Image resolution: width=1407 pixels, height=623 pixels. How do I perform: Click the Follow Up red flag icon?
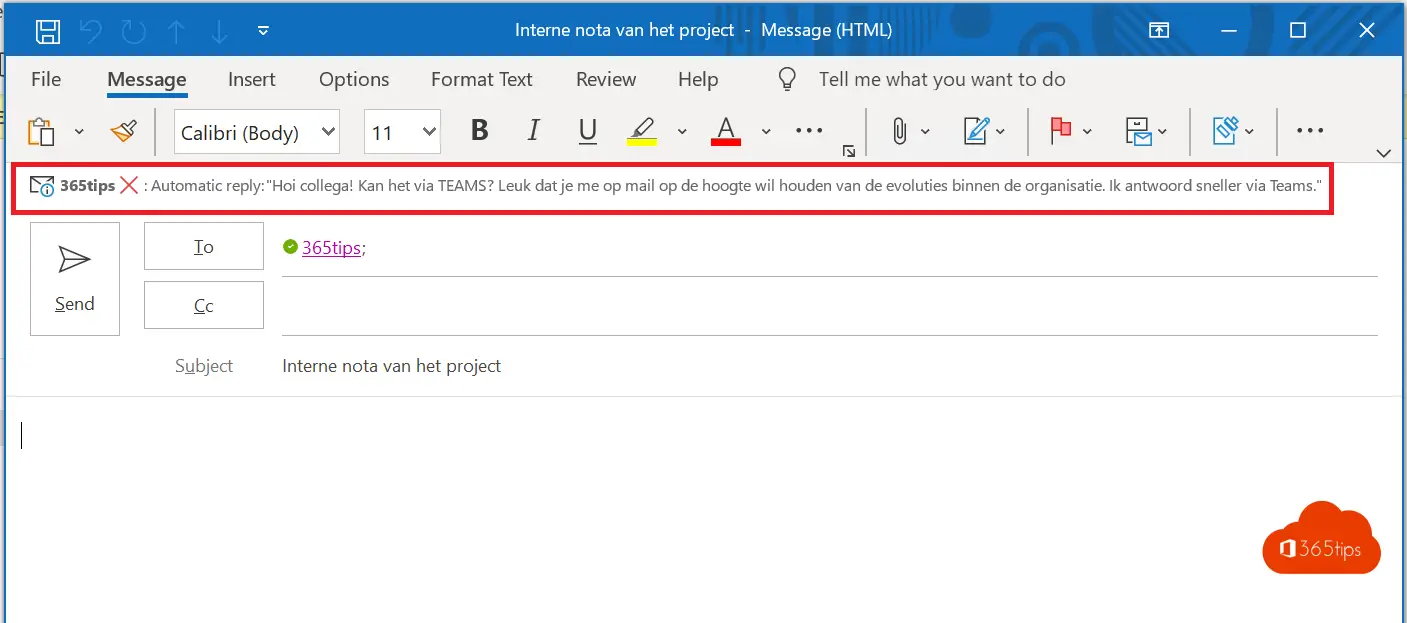pyautogui.click(x=1060, y=131)
